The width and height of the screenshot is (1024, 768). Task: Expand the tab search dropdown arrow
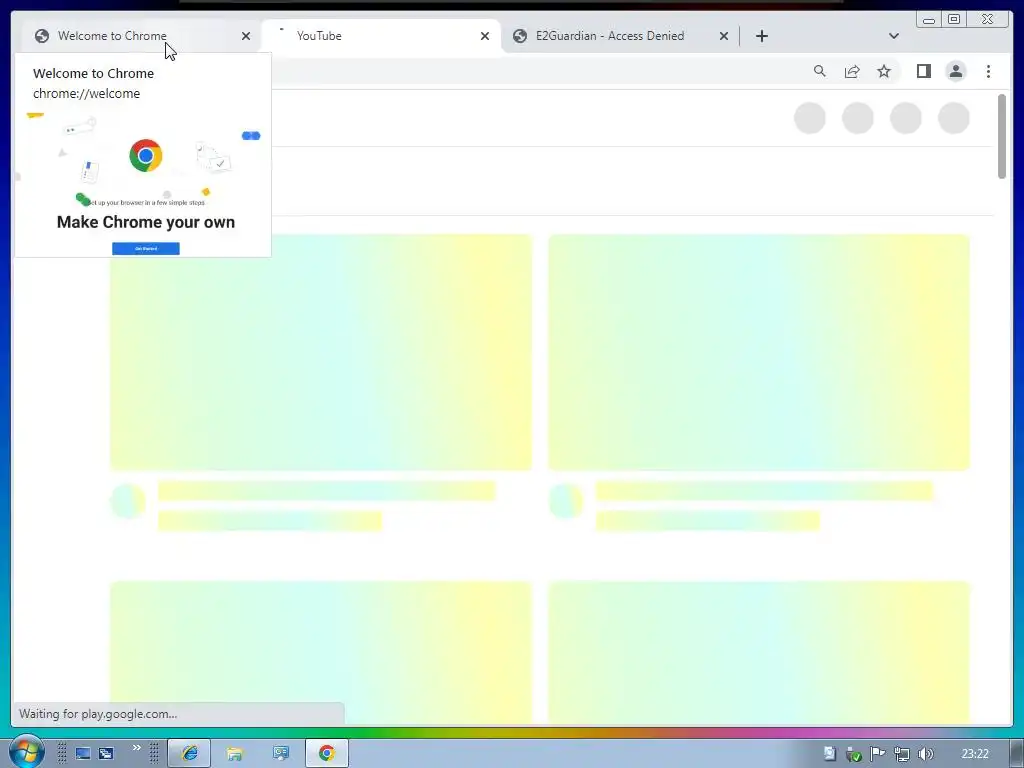tap(894, 36)
